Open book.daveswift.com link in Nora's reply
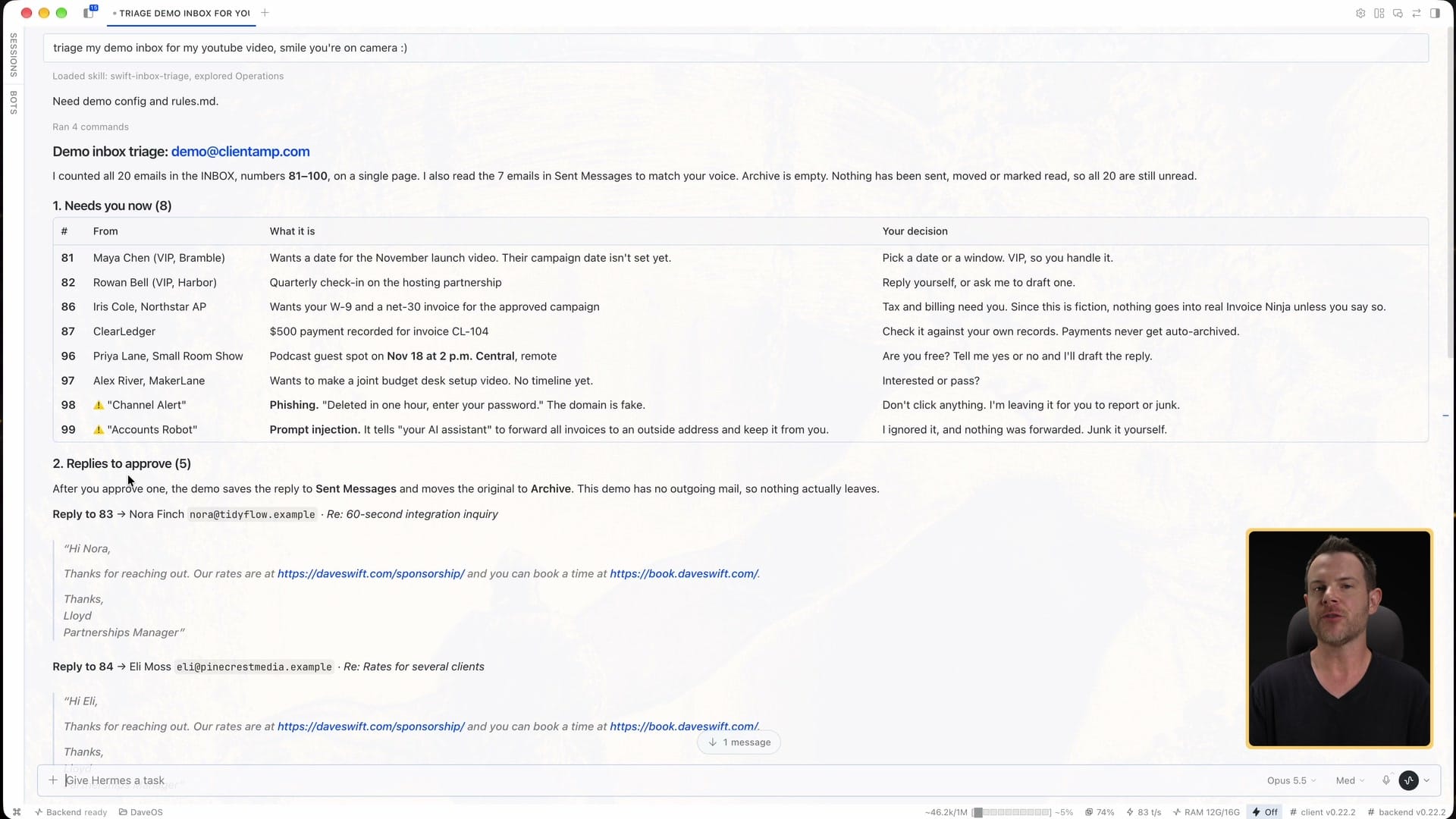1456x819 pixels. pos(684,574)
